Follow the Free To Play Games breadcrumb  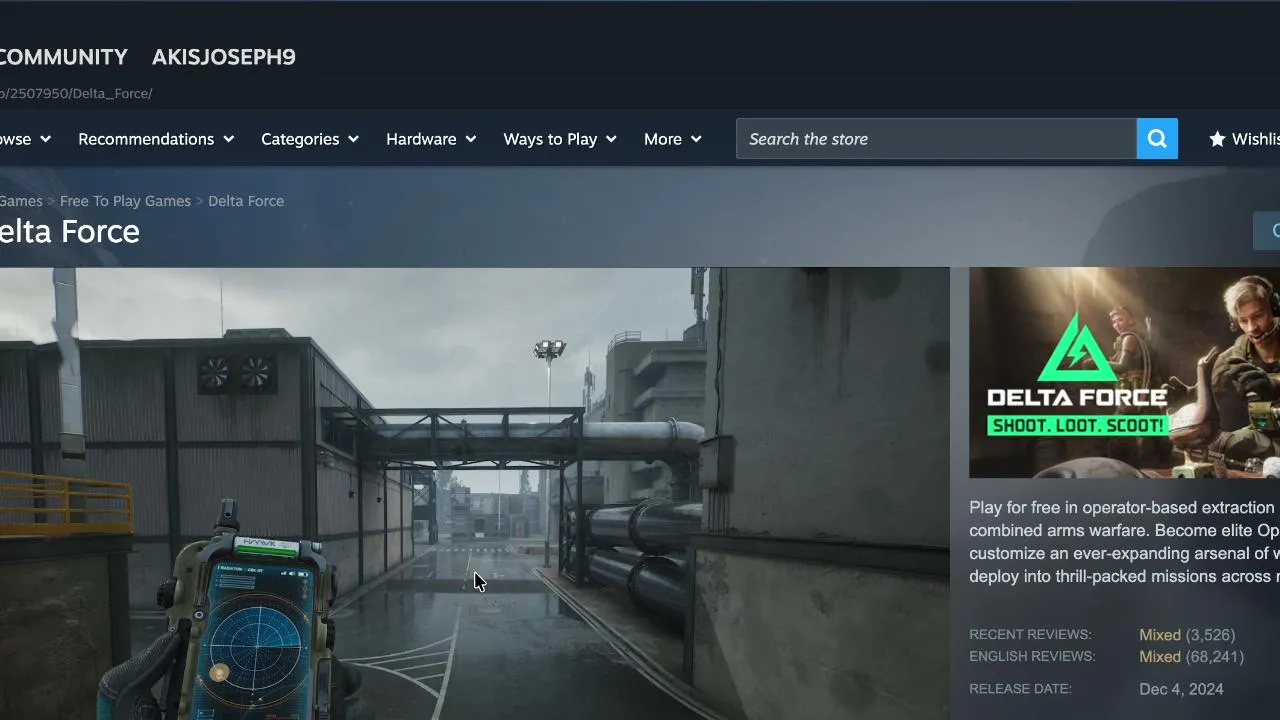point(125,201)
